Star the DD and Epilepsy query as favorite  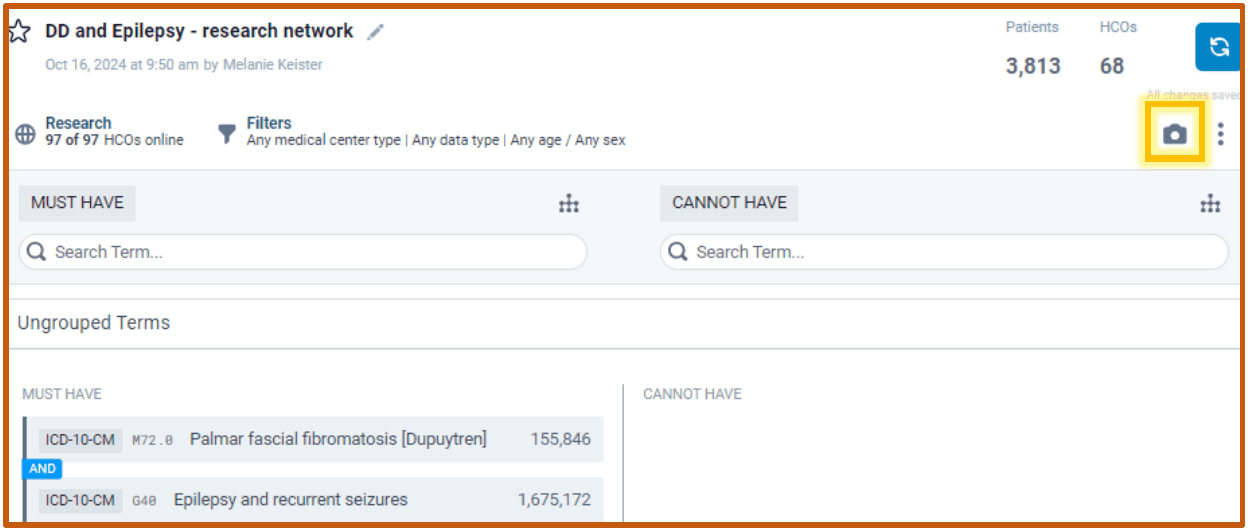(19, 32)
